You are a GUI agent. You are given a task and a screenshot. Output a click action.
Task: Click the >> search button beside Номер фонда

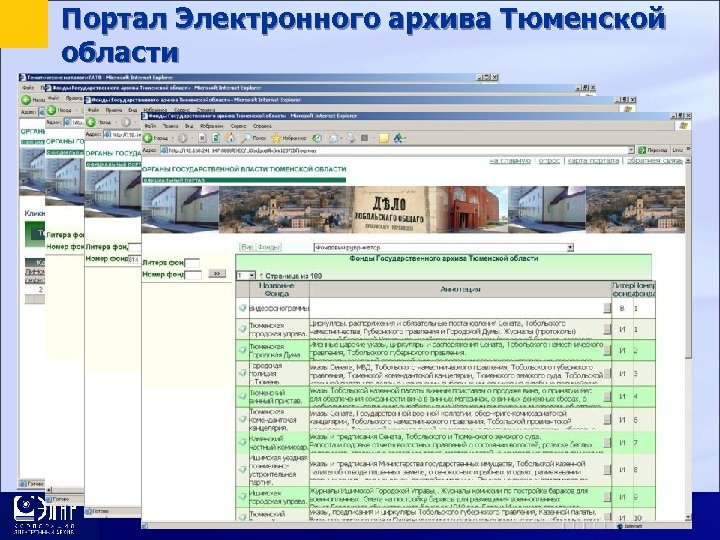pos(217,273)
